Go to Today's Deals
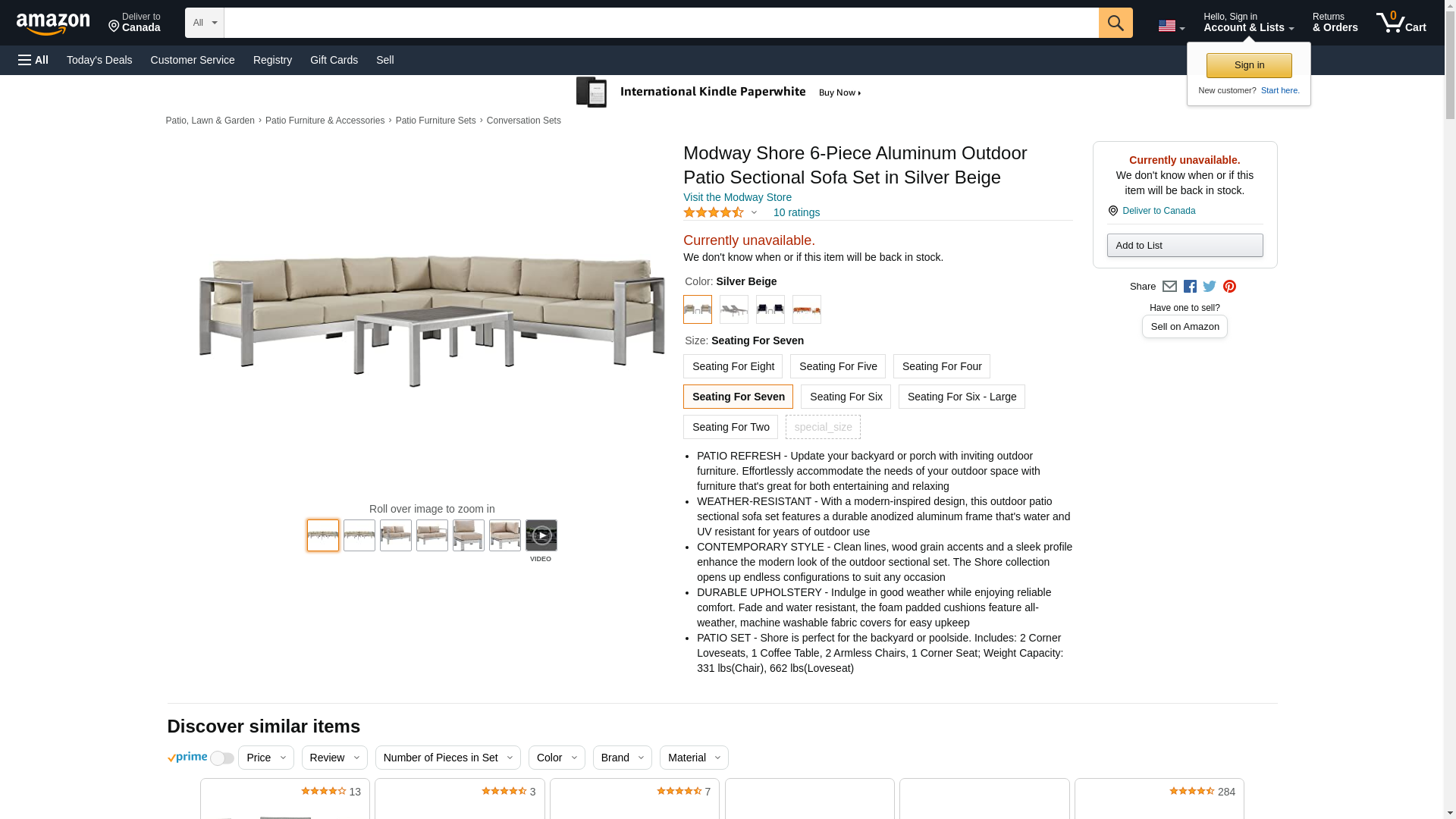This screenshot has height=819, width=1456. pyautogui.click(x=99, y=60)
